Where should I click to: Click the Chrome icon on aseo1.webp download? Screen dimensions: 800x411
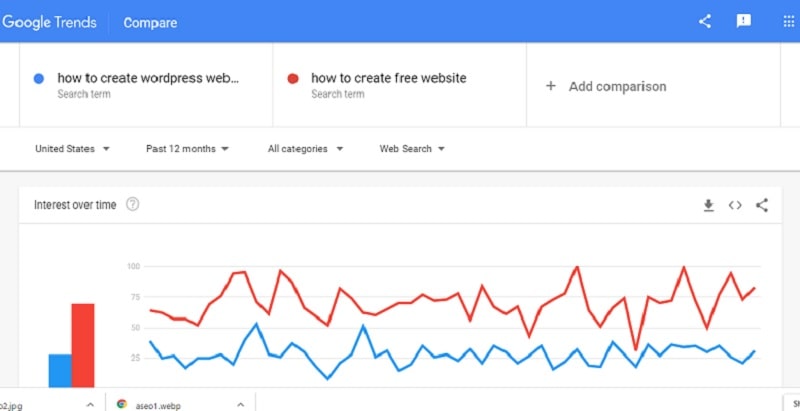point(121,404)
